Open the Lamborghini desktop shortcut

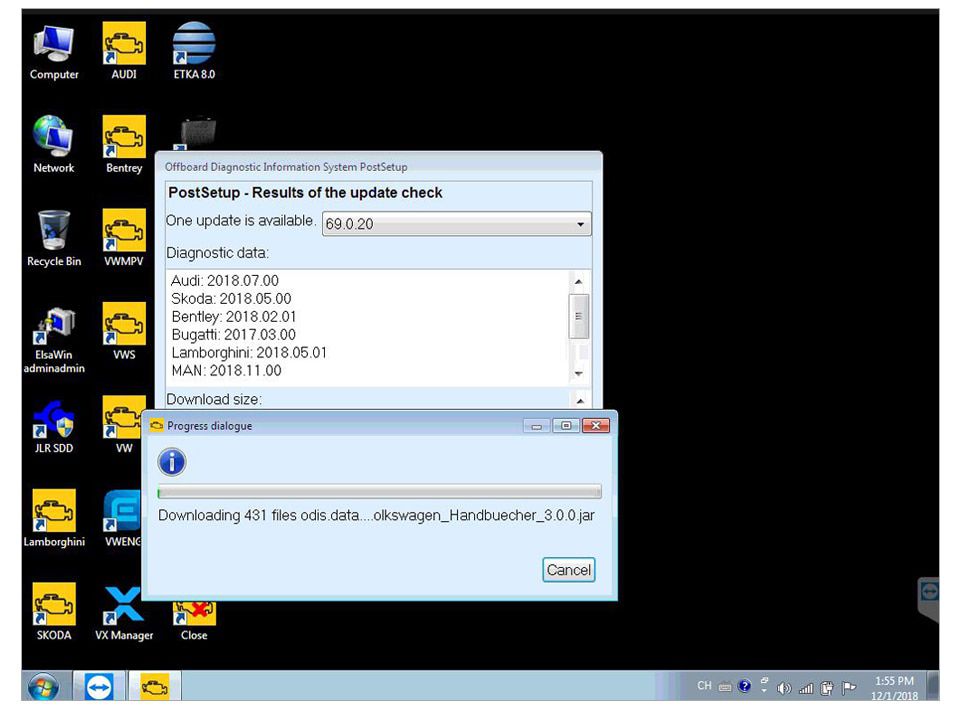click(x=54, y=517)
